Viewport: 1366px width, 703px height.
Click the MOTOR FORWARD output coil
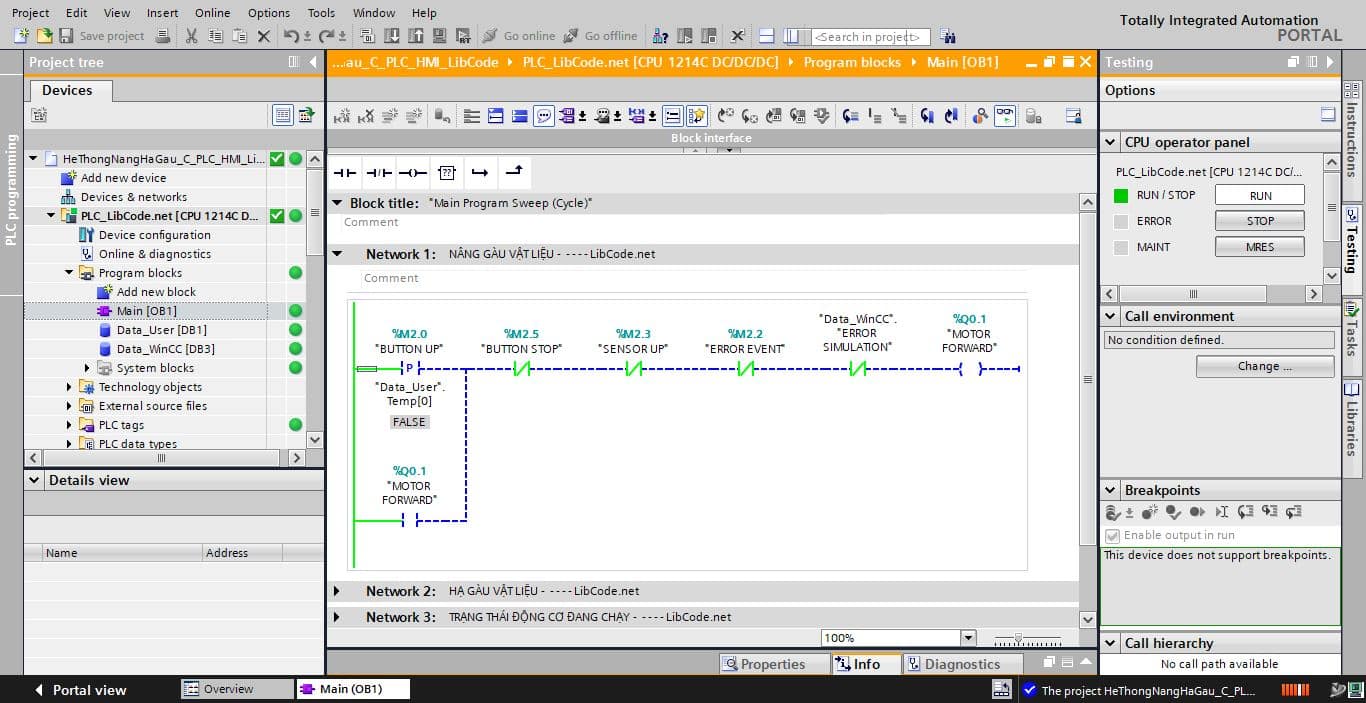click(x=969, y=369)
